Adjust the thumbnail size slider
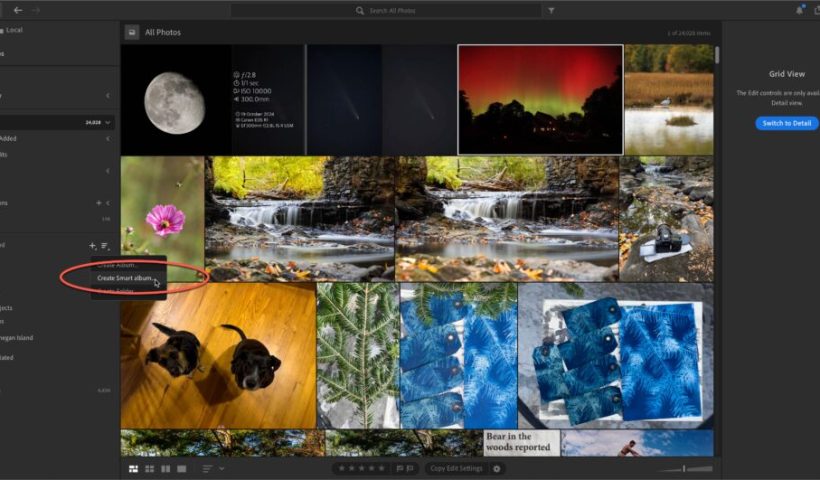Viewport: 820px width, 480px height. pos(685,468)
